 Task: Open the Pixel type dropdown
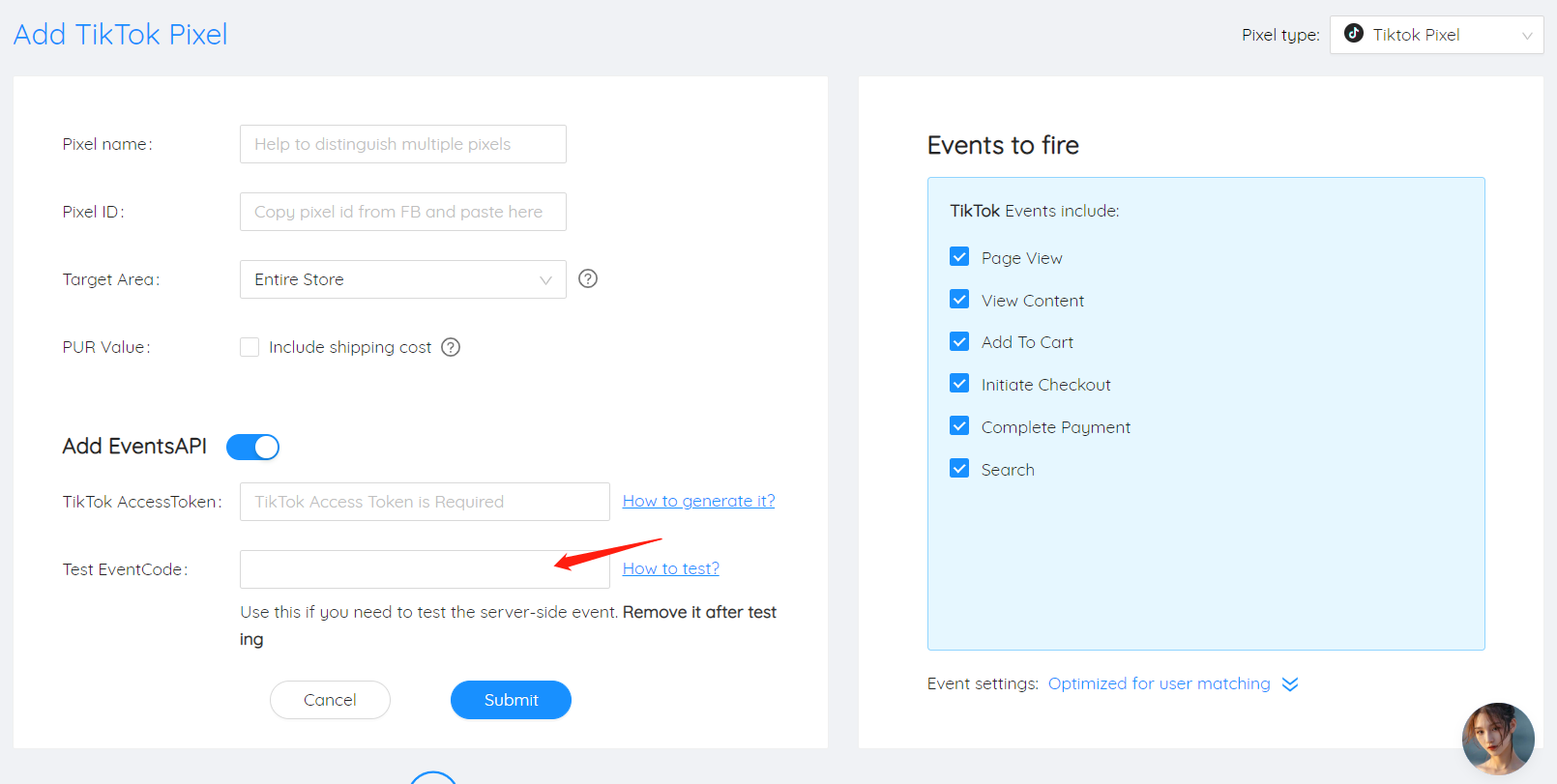tap(1436, 35)
